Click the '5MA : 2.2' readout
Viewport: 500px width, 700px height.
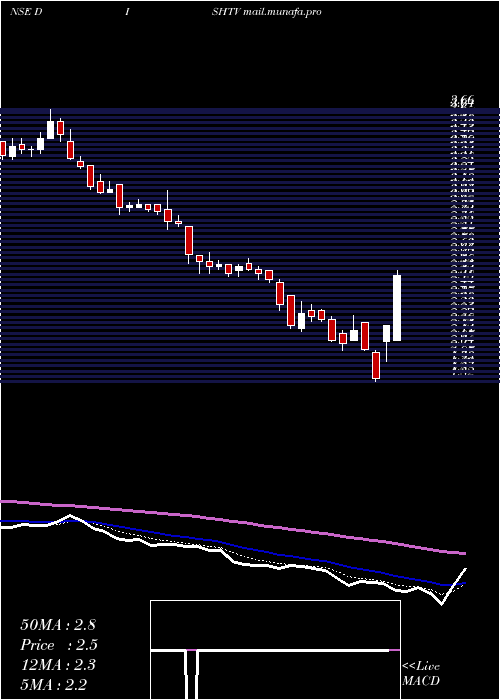click(x=54, y=685)
